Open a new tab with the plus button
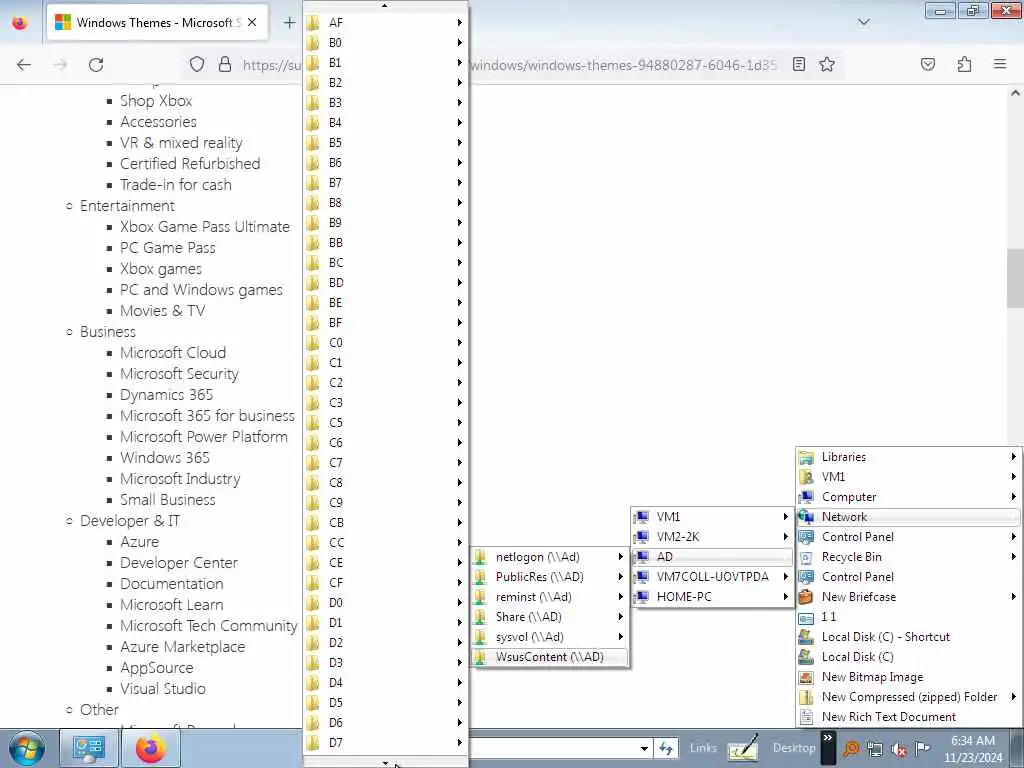1024x768 pixels. pyautogui.click(x=289, y=23)
